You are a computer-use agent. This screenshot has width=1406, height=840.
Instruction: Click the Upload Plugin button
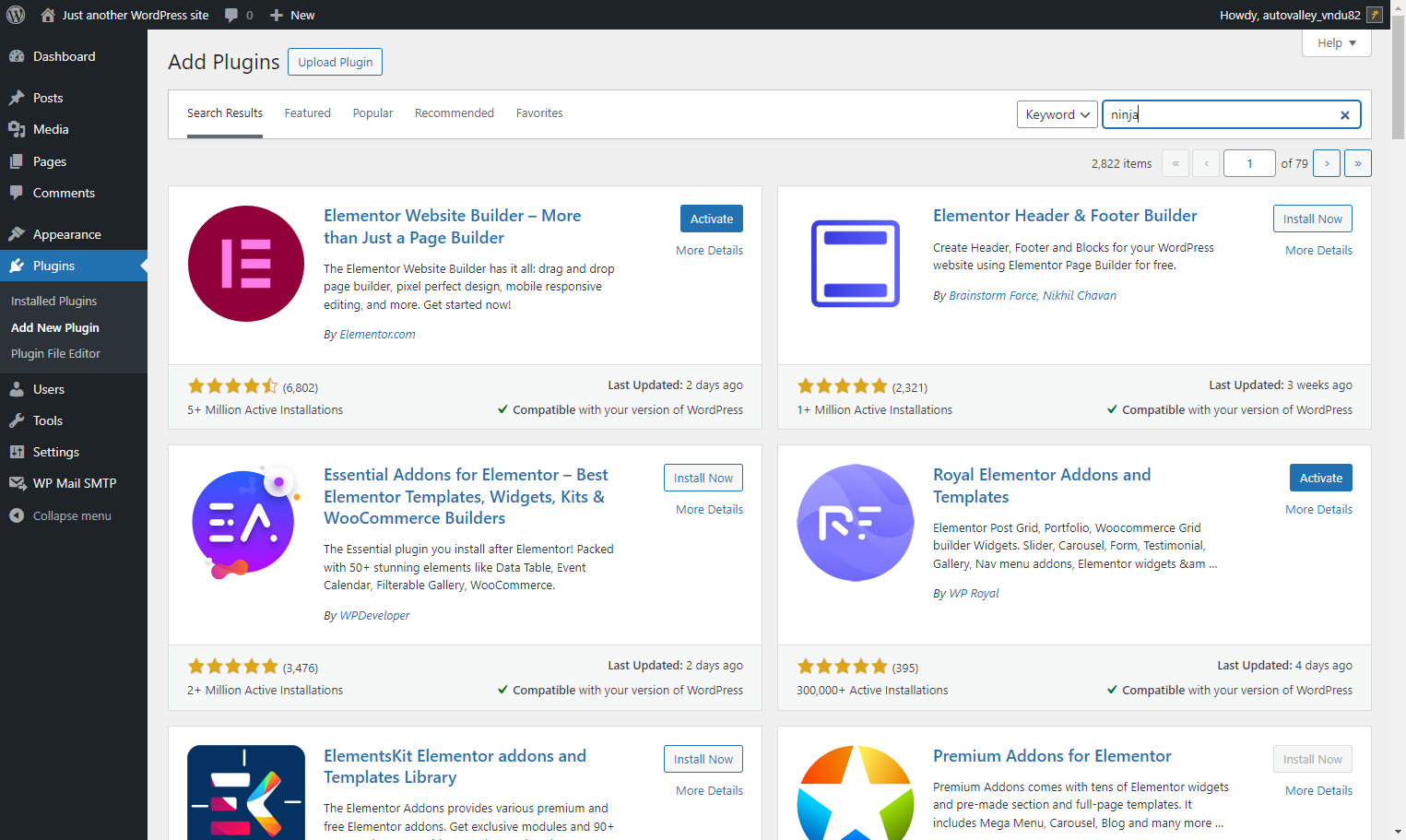(x=336, y=62)
